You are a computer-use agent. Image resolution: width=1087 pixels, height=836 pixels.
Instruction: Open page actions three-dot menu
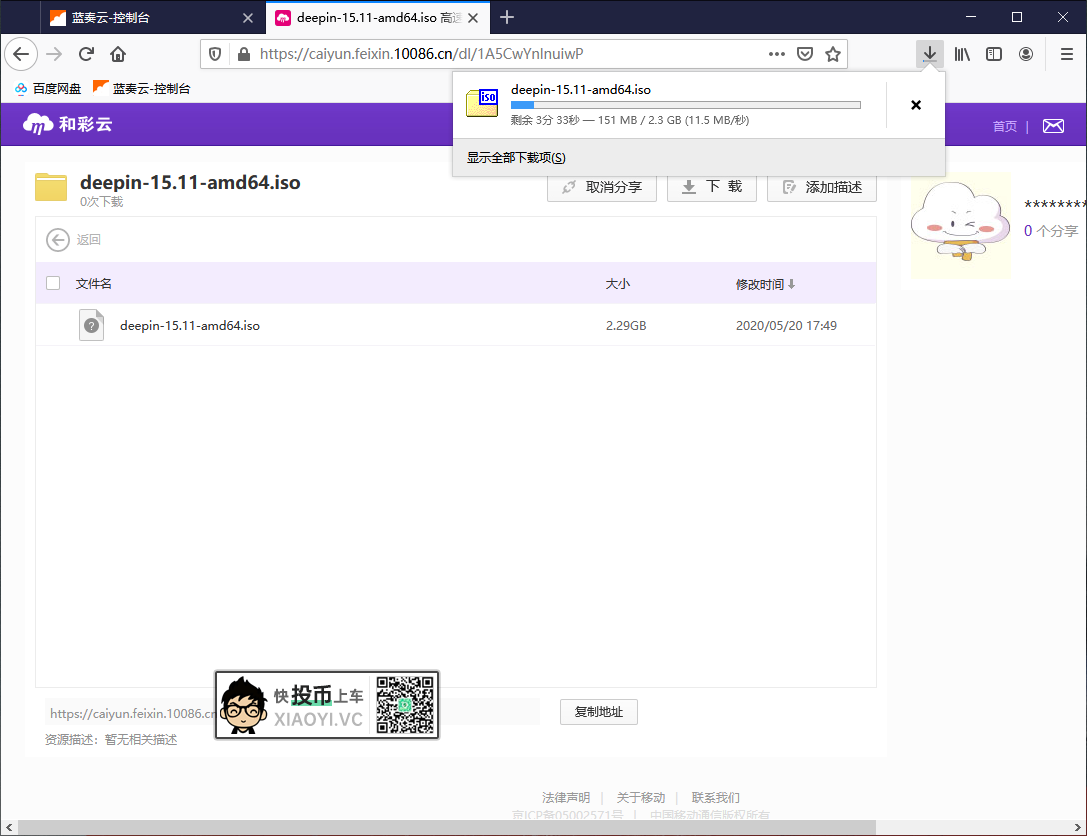[776, 54]
